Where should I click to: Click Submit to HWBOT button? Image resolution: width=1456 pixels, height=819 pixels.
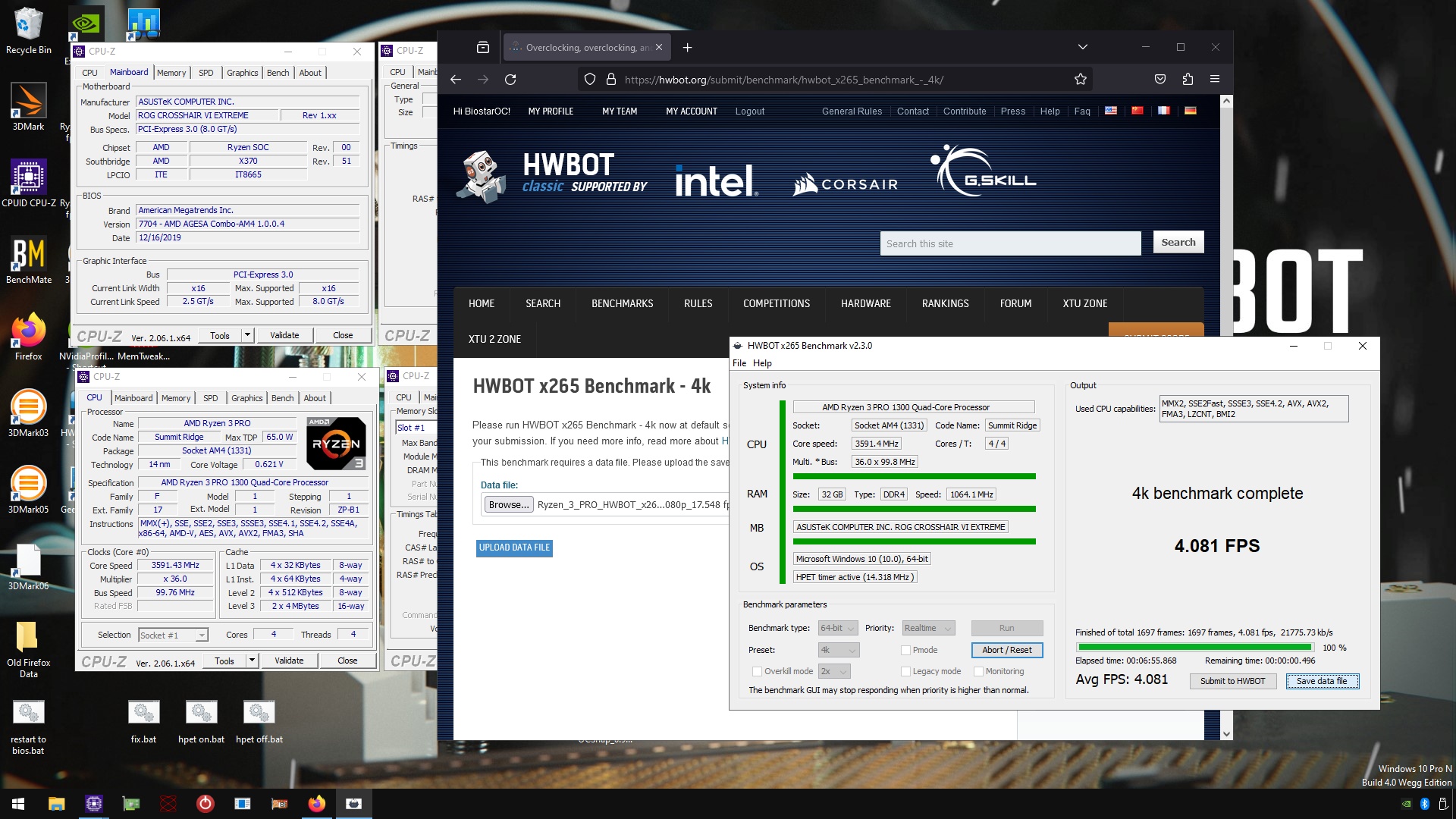tap(1232, 681)
